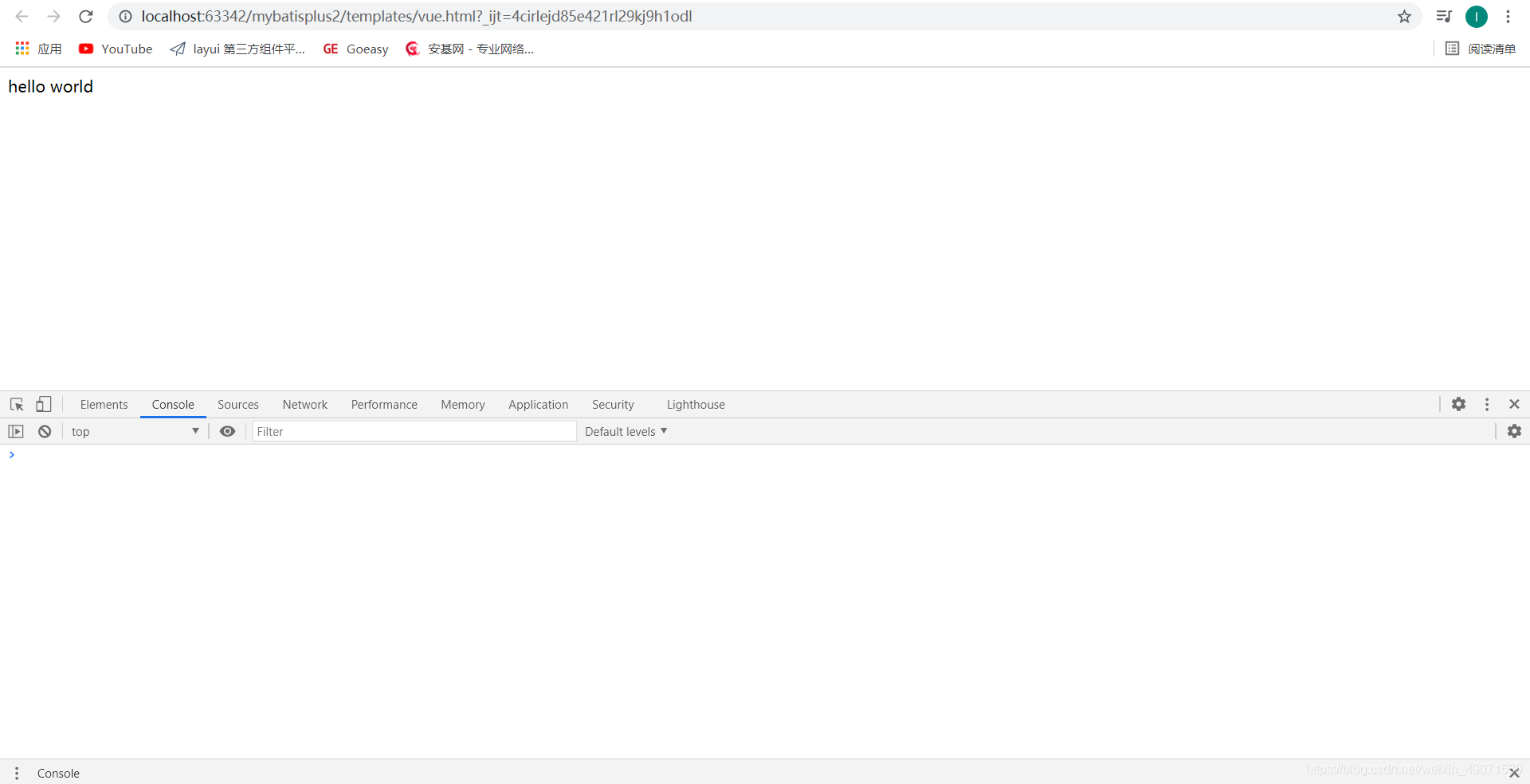
Task: Open the media control icon in browser toolbar
Action: [x=1443, y=16]
